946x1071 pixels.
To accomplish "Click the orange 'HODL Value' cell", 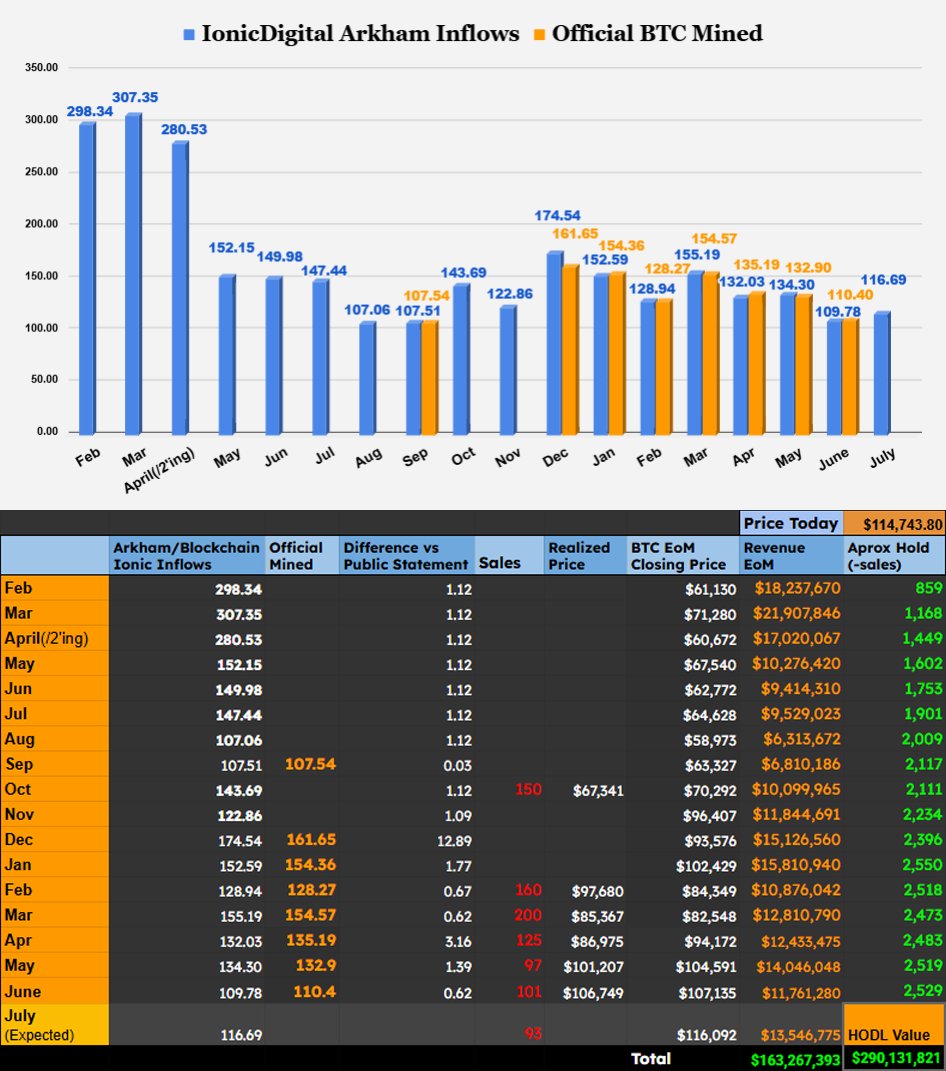I will point(894,1025).
